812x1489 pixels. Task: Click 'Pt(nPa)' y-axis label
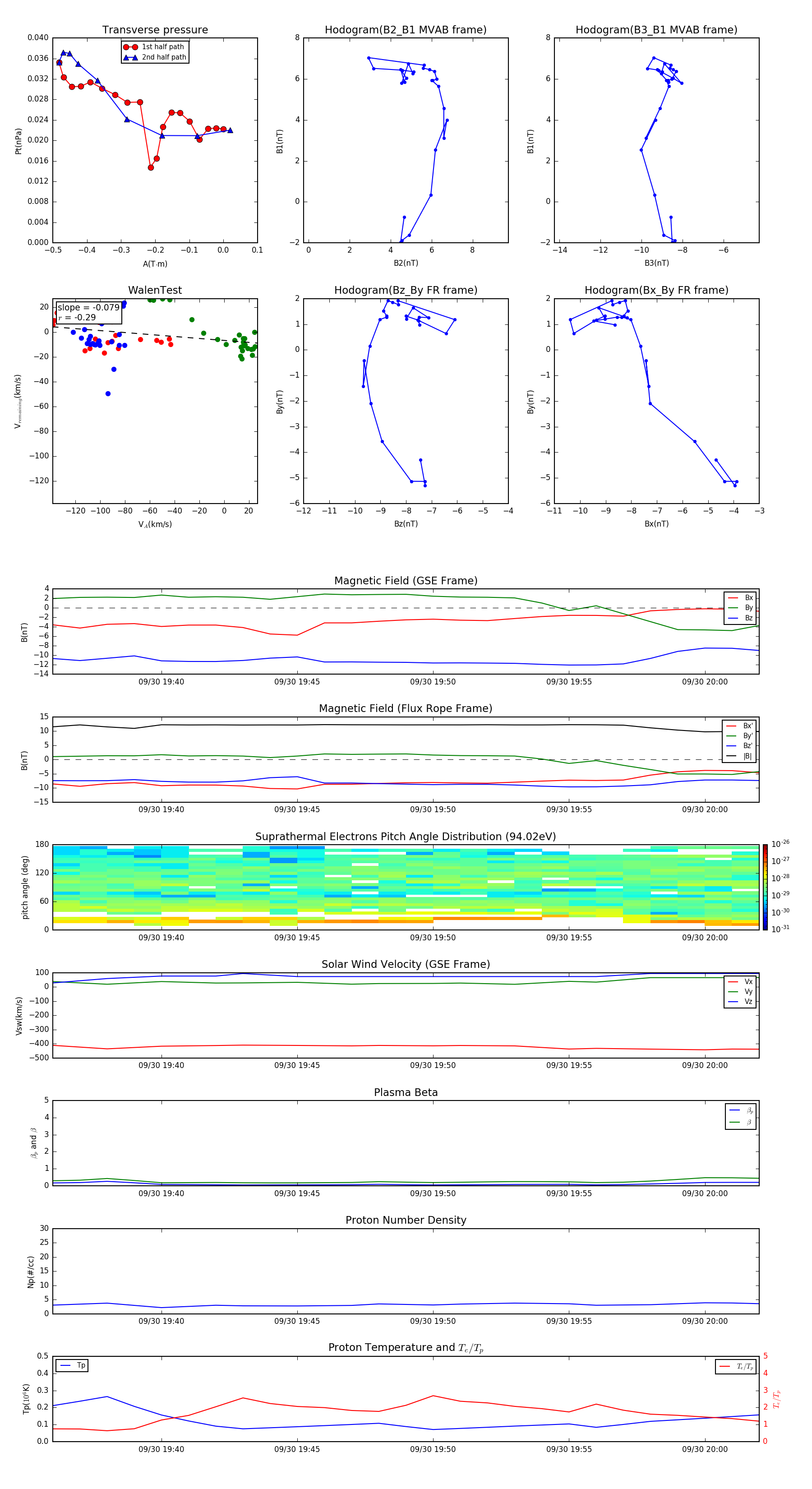coord(18,141)
